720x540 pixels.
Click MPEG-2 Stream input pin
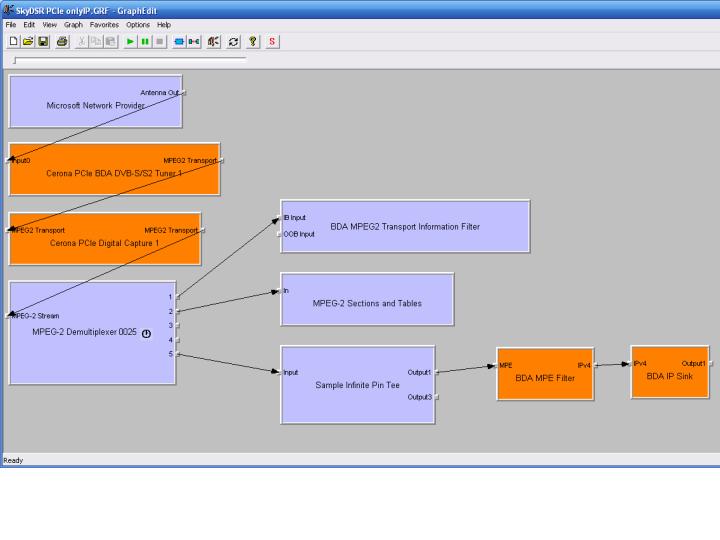(x=7, y=316)
